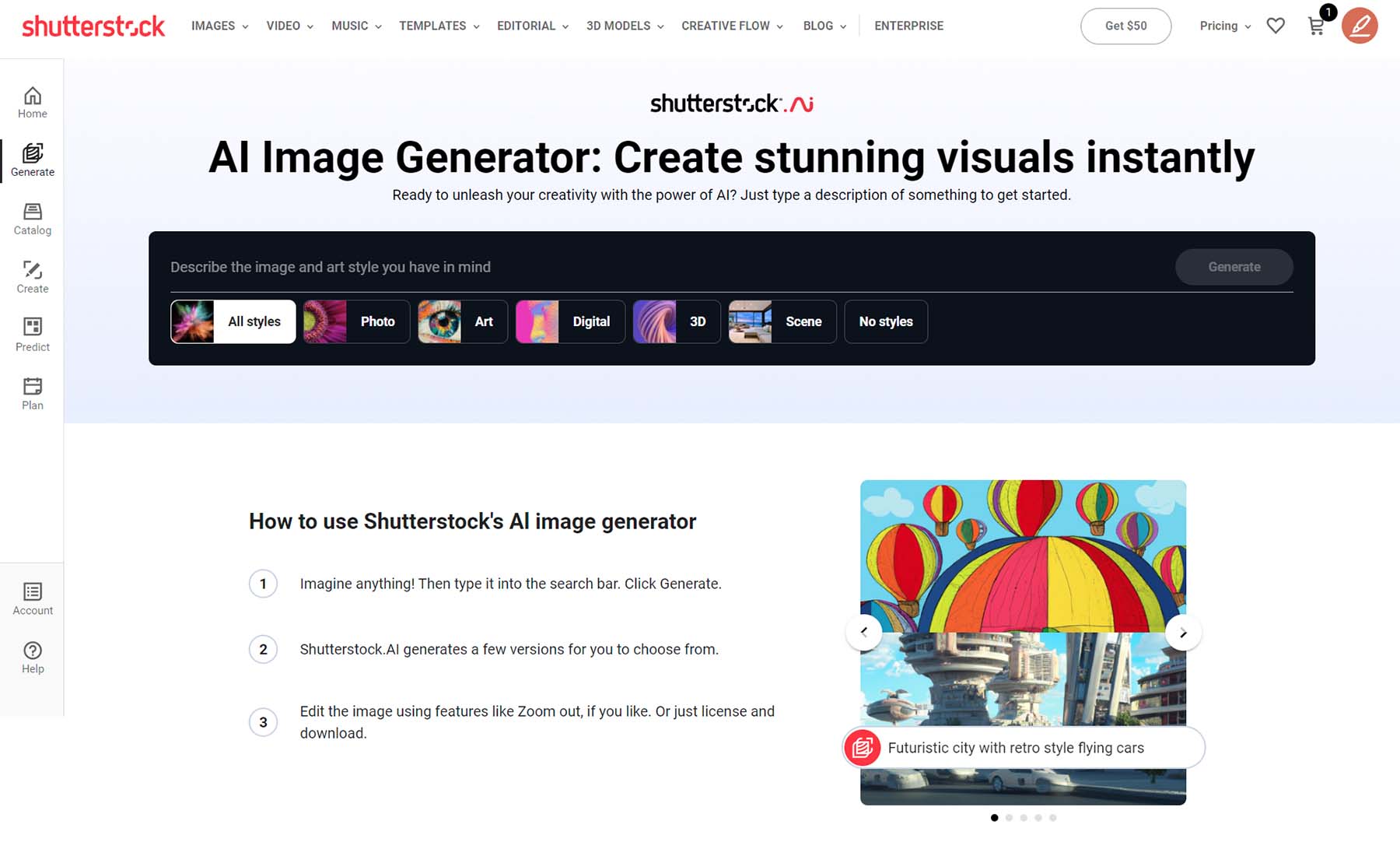This screenshot has width=1400, height=863.
Task: Expand the Blog dropdown menu
Action: 825,26
